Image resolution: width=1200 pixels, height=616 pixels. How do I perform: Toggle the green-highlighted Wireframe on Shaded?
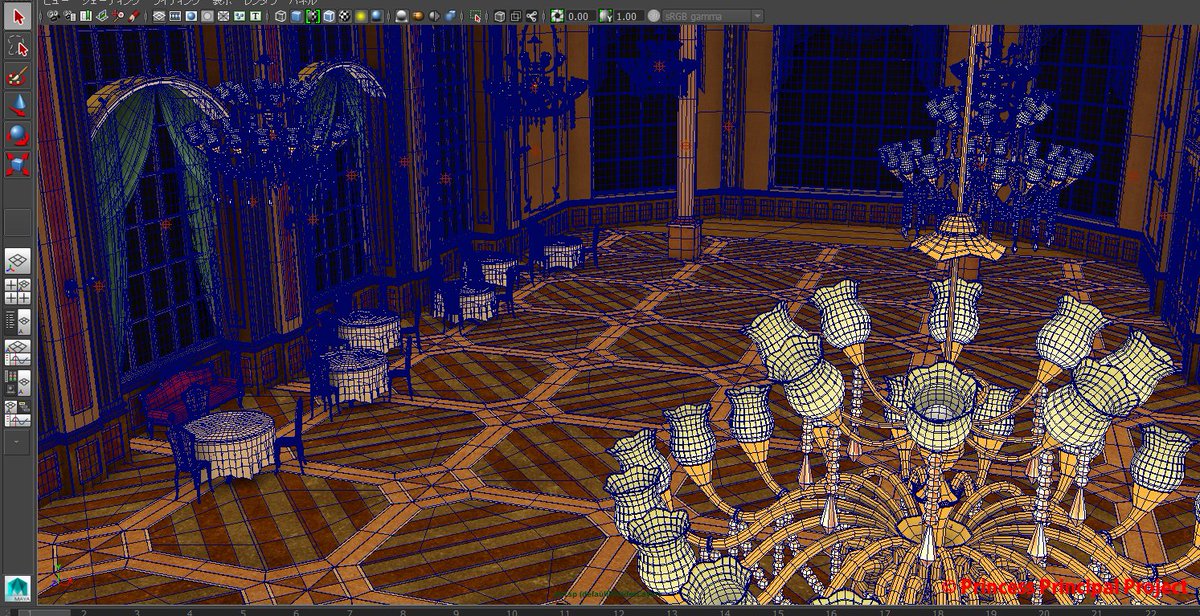(313, 16)
